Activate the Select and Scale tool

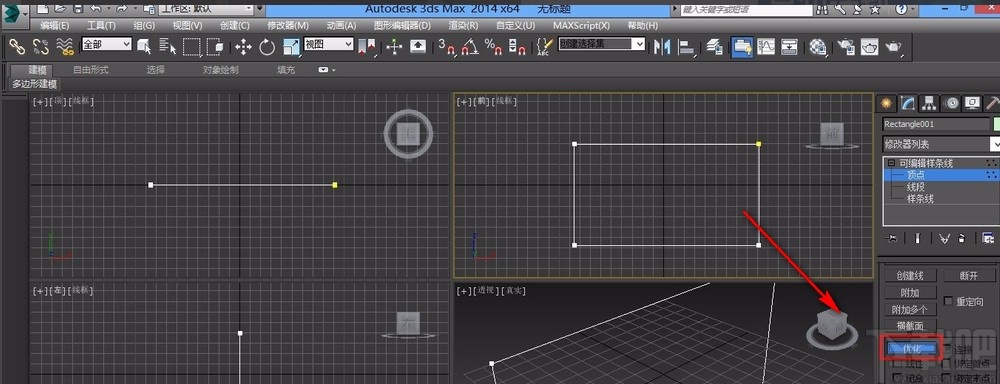(x=291, y=47)
